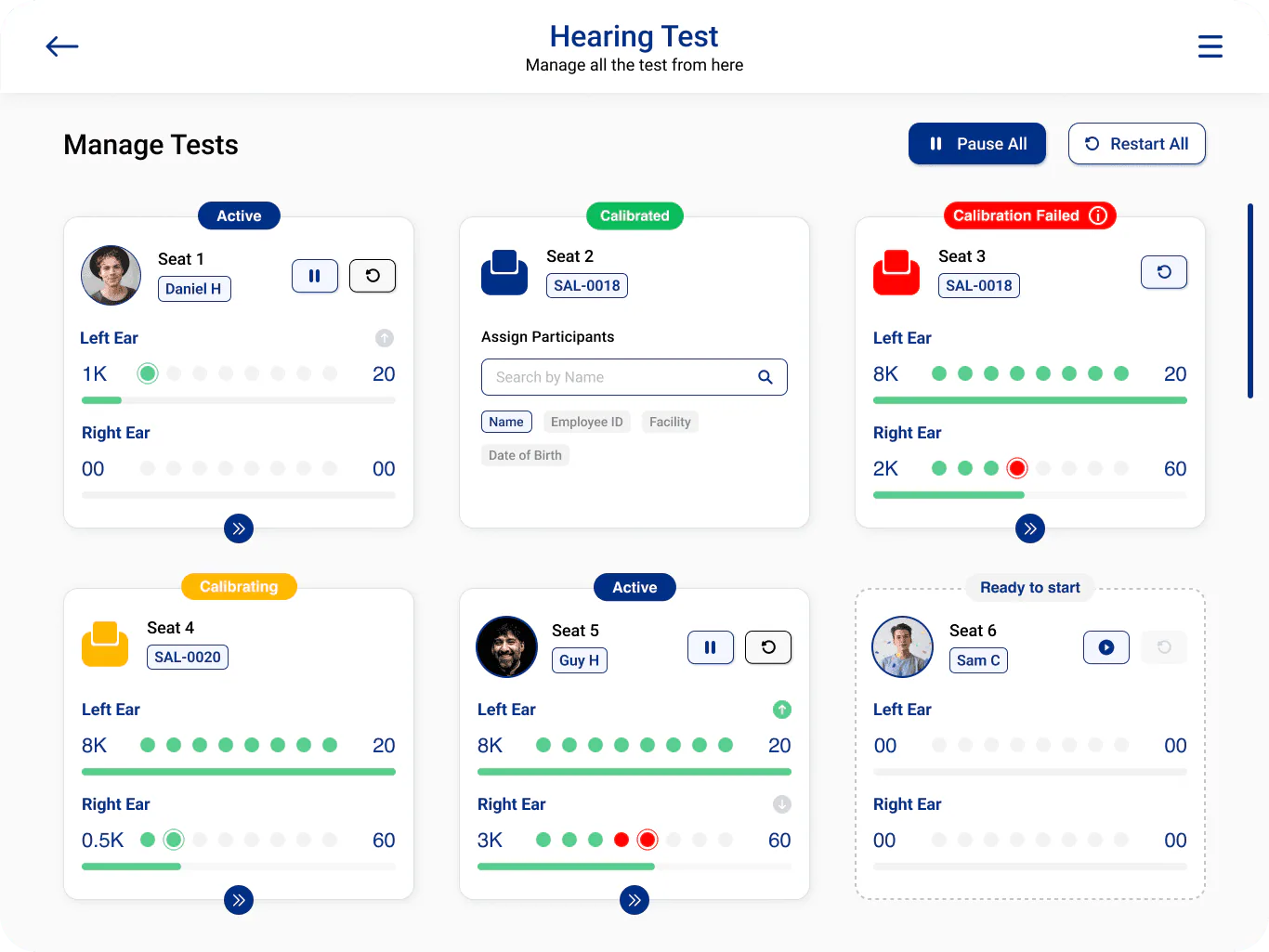The width and height of the screenshot is (1269, 952).
Task: Go back using the left arrow
Action: (62, 46)
